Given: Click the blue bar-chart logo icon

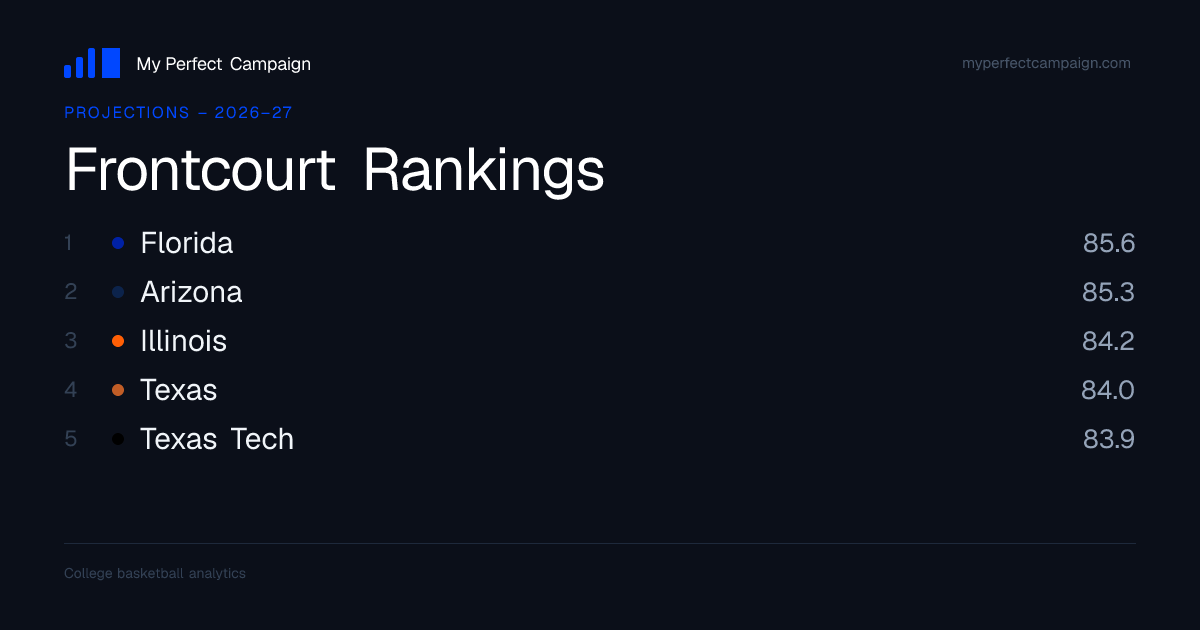Looking at the screenshot, I should pos(92,63).
